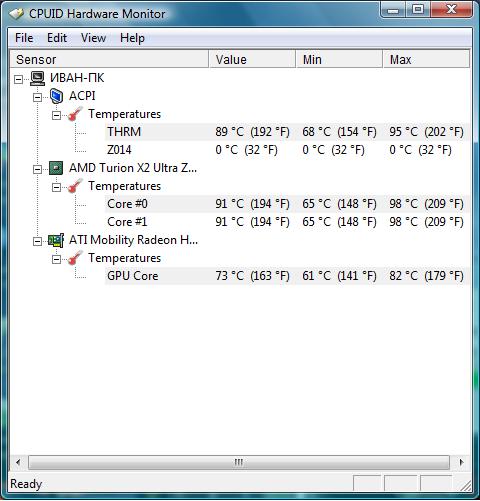This screenshot has height=501, width=480.
Task: Click the Max column header
Action: coord(427,59)
